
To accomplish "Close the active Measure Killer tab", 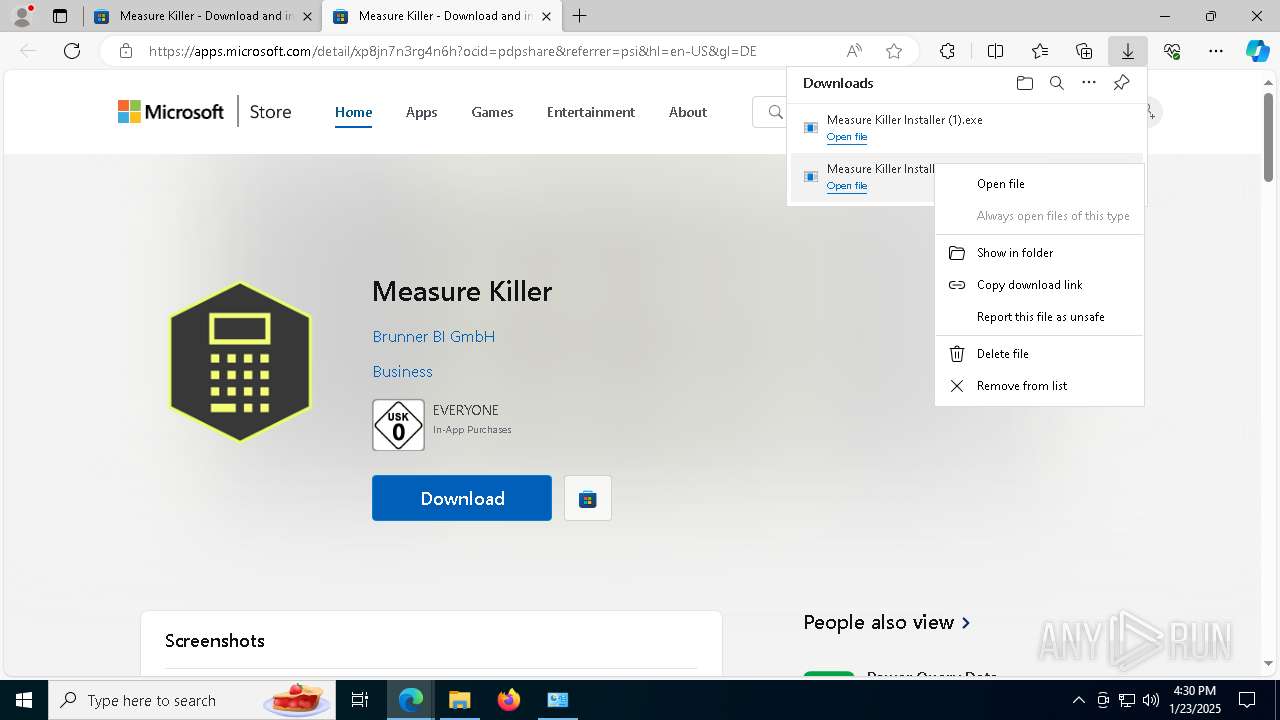I will tap(546, 16).
